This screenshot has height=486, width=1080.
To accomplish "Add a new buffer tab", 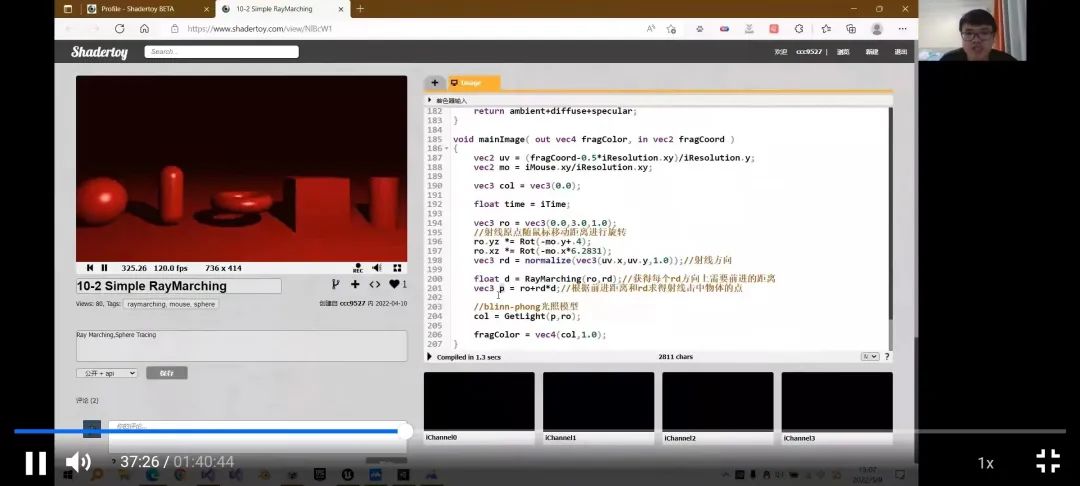I will click(435, 83).
